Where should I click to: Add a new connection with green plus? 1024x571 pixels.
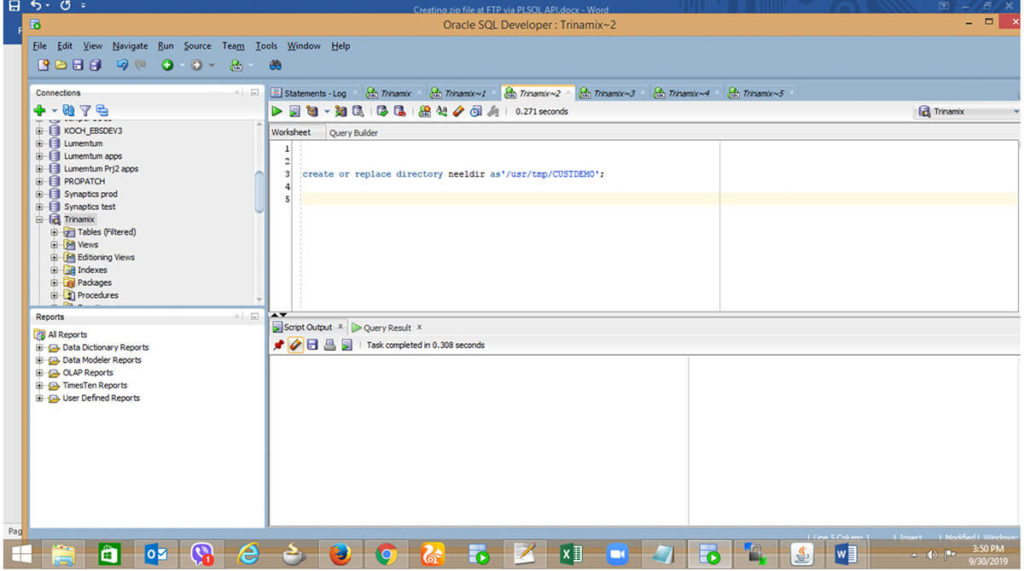40,110
